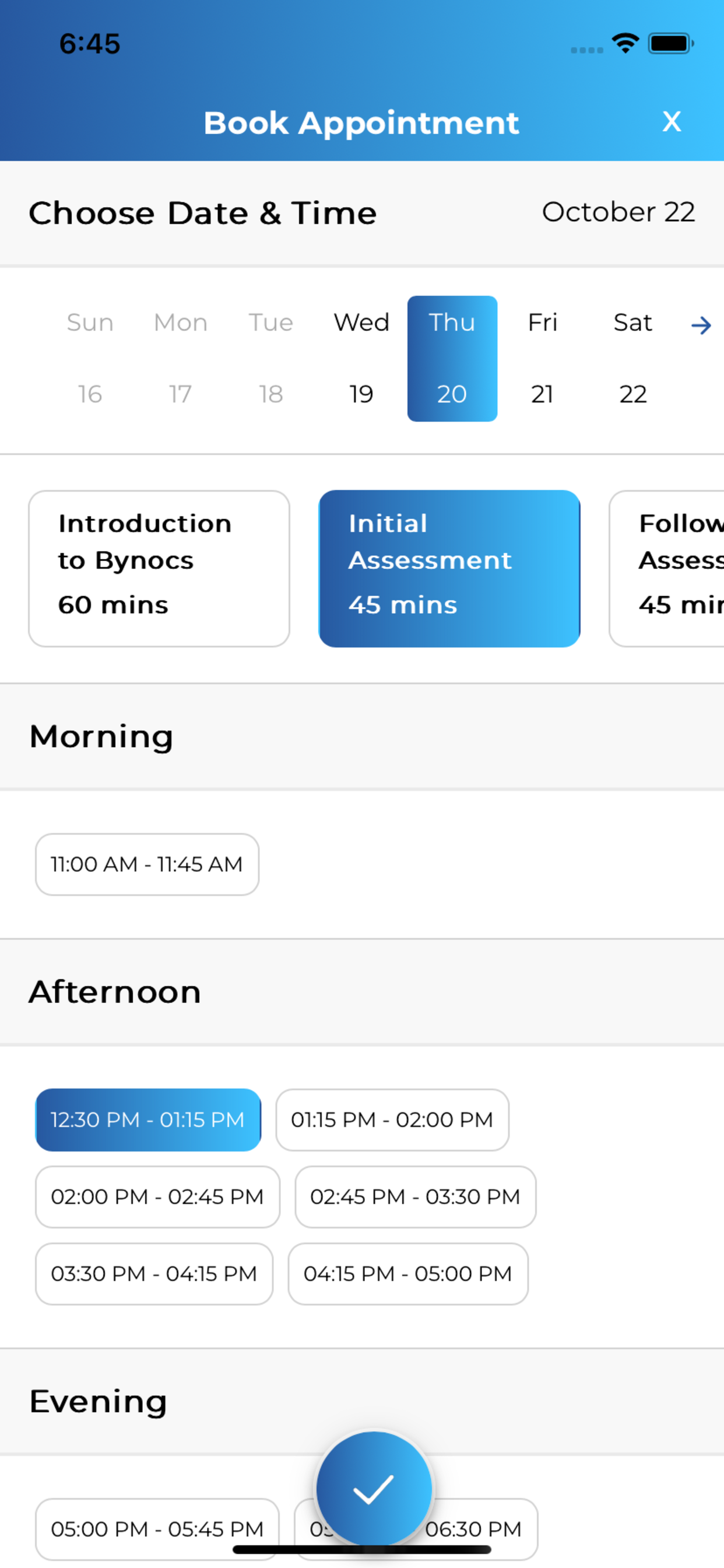Select Initial Assessment 45 mins card
Screen dimensions: 724x1568
449,569
